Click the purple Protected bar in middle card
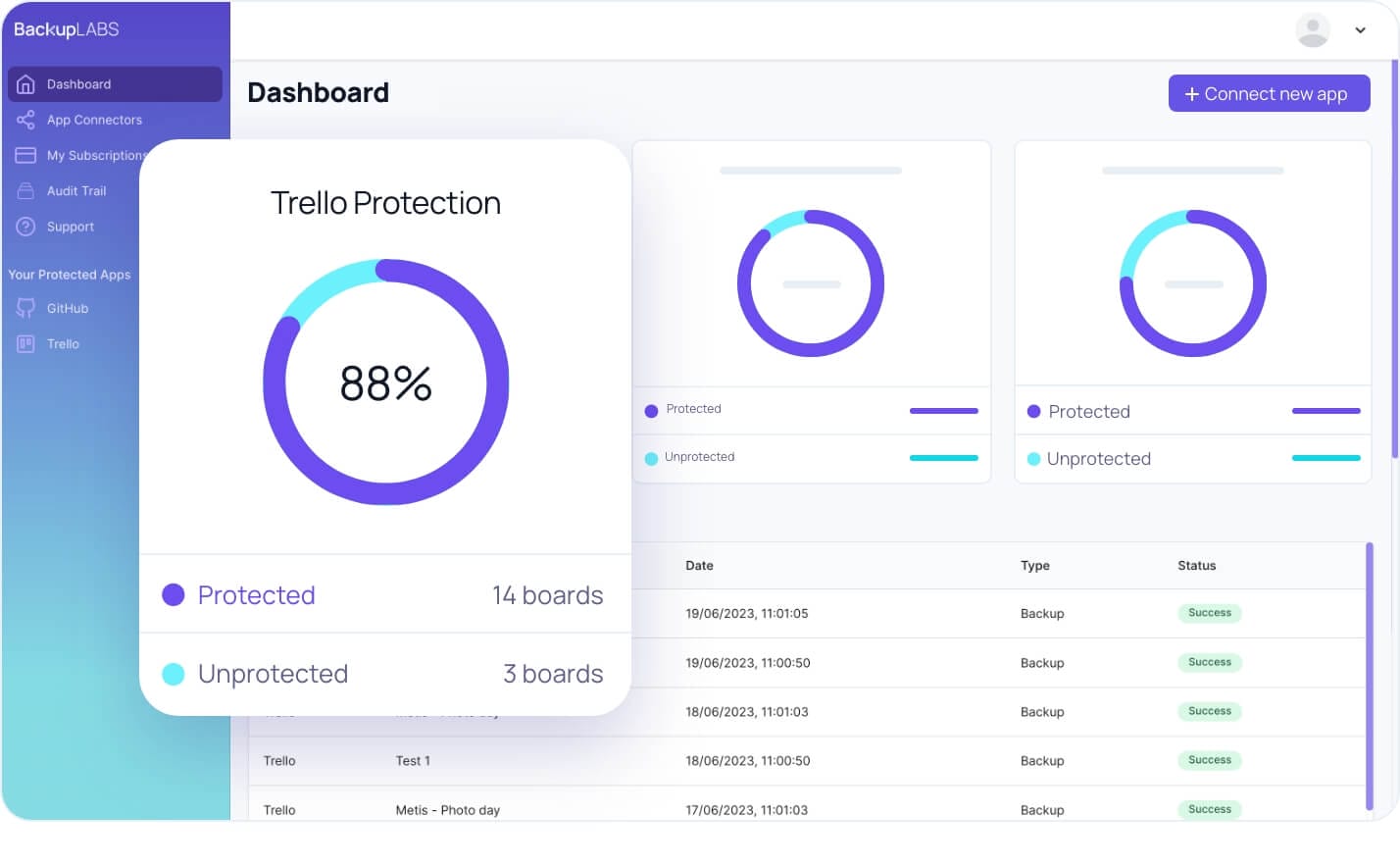Viewport: 1400px width, 865px height. (944, 411)
